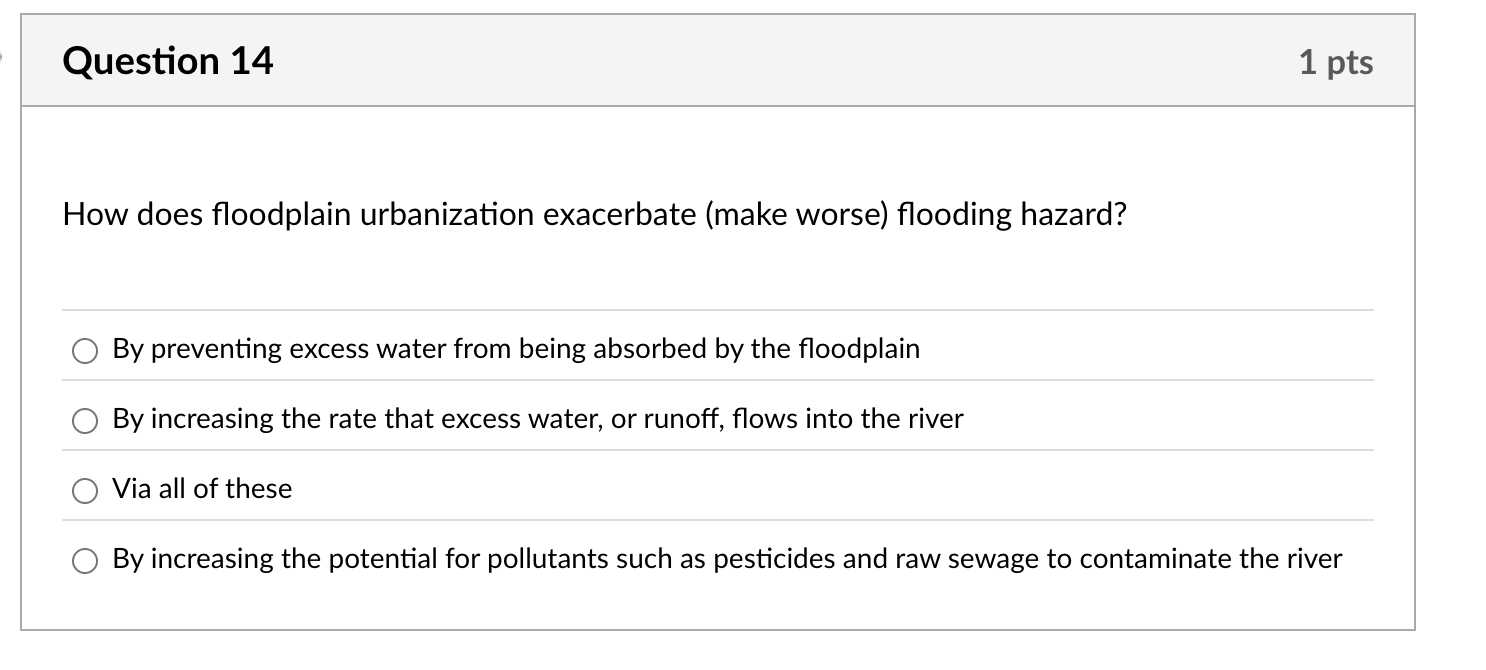This screenshot has height=670, width=1486.
Task: Click the 'Question 14' header title
Action: (166, 60)
